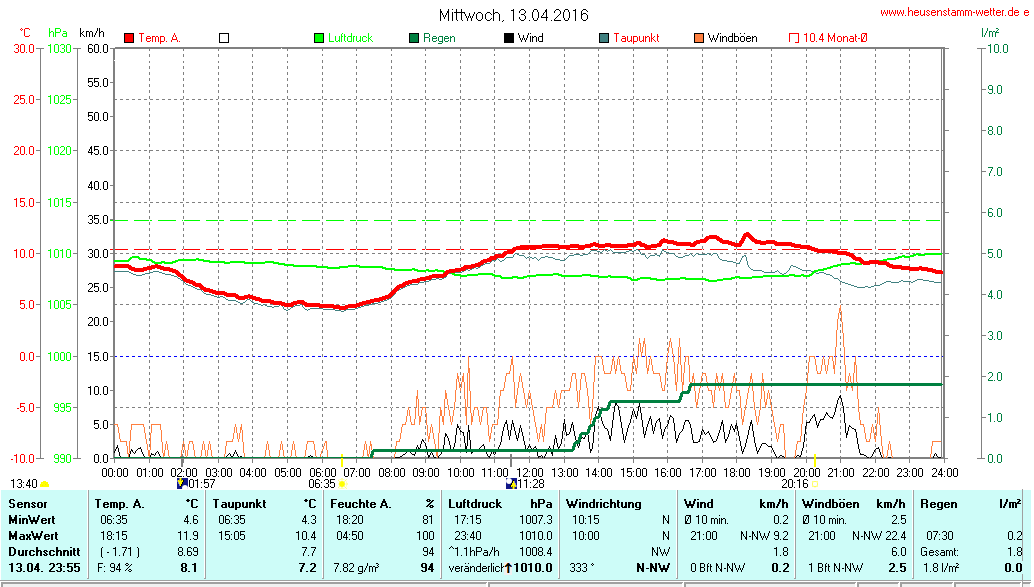Click the yellow sunrise icon beside 06:35
This screenshot has height=587, width=1034.
pos(342,484)
